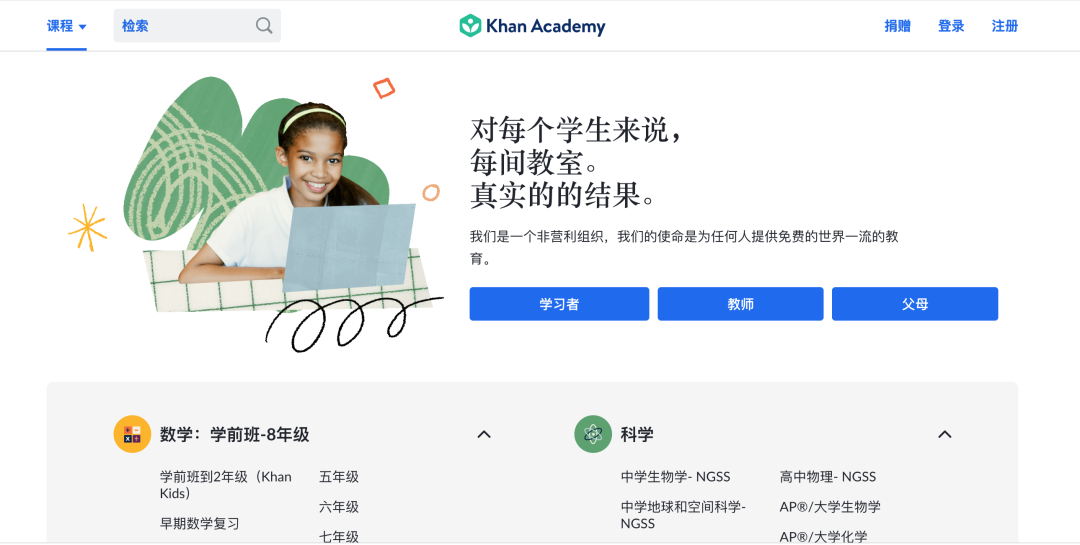1080x545 pixels.
Task: Click the Khan Academy logo
Action: [x=532, y=26]
